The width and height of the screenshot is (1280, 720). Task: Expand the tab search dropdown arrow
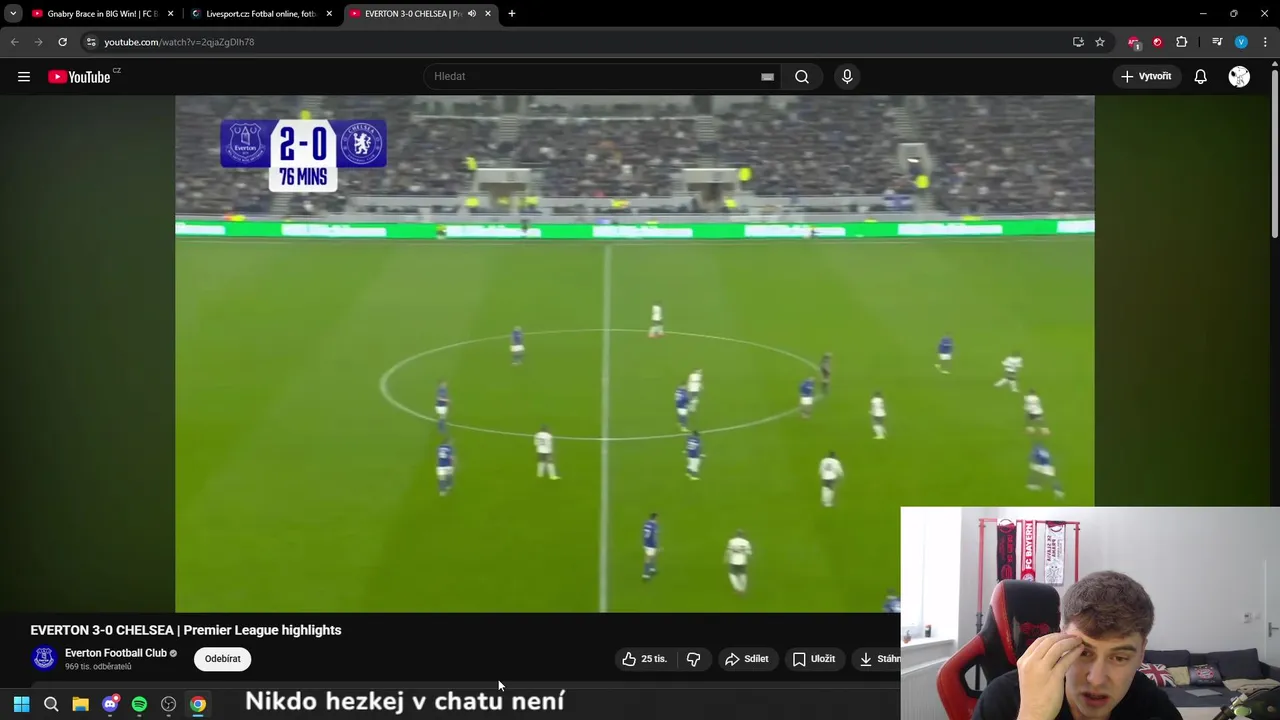pos(13,14)
